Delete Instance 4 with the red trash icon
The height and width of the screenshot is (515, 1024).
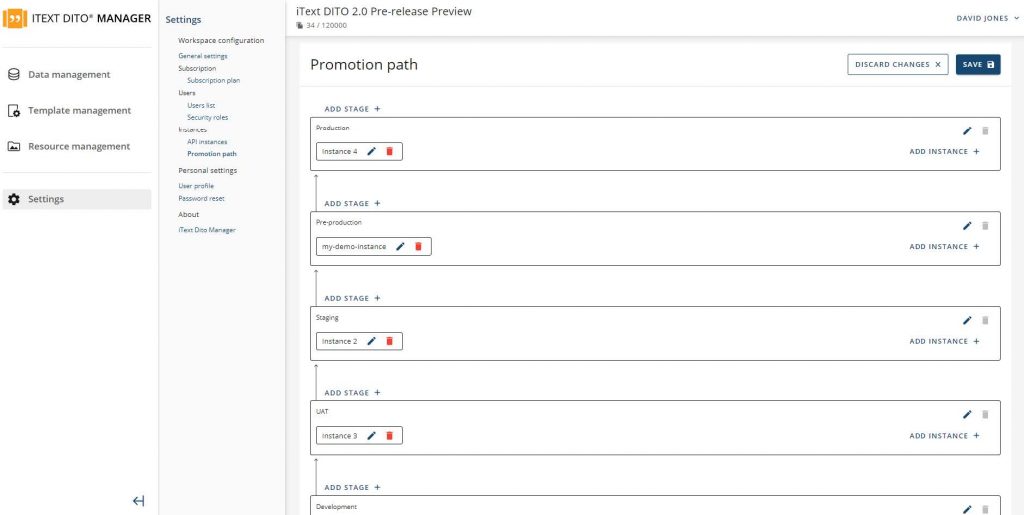tap(389, 152)
